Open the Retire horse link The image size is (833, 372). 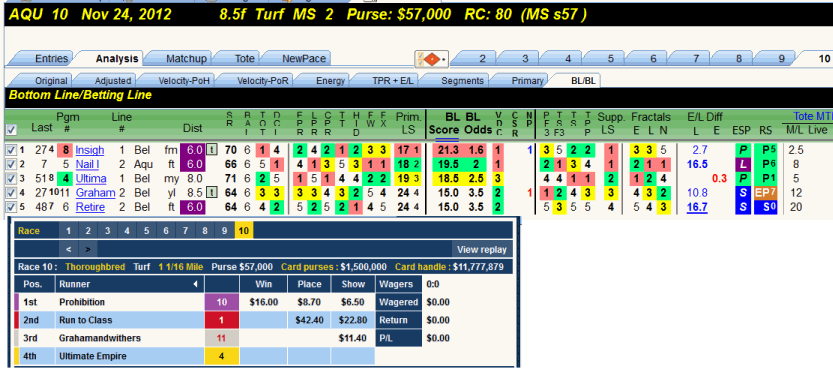[x=89, y=208]
